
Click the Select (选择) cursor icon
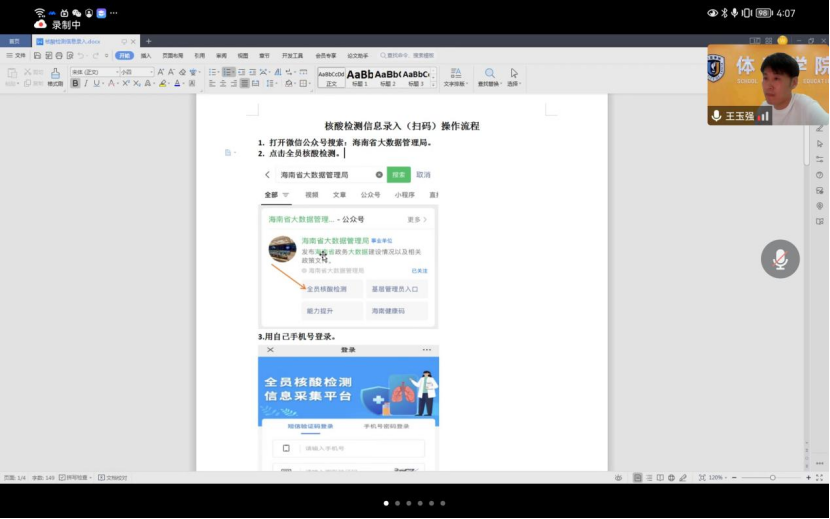pos(514,74)
